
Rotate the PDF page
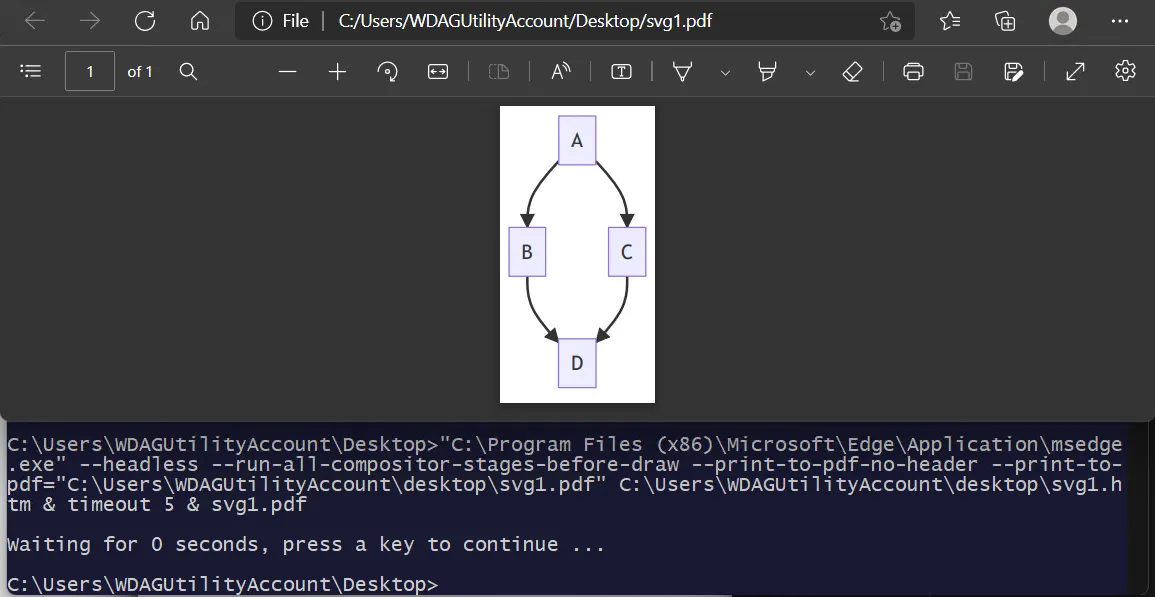click(387, 71)
